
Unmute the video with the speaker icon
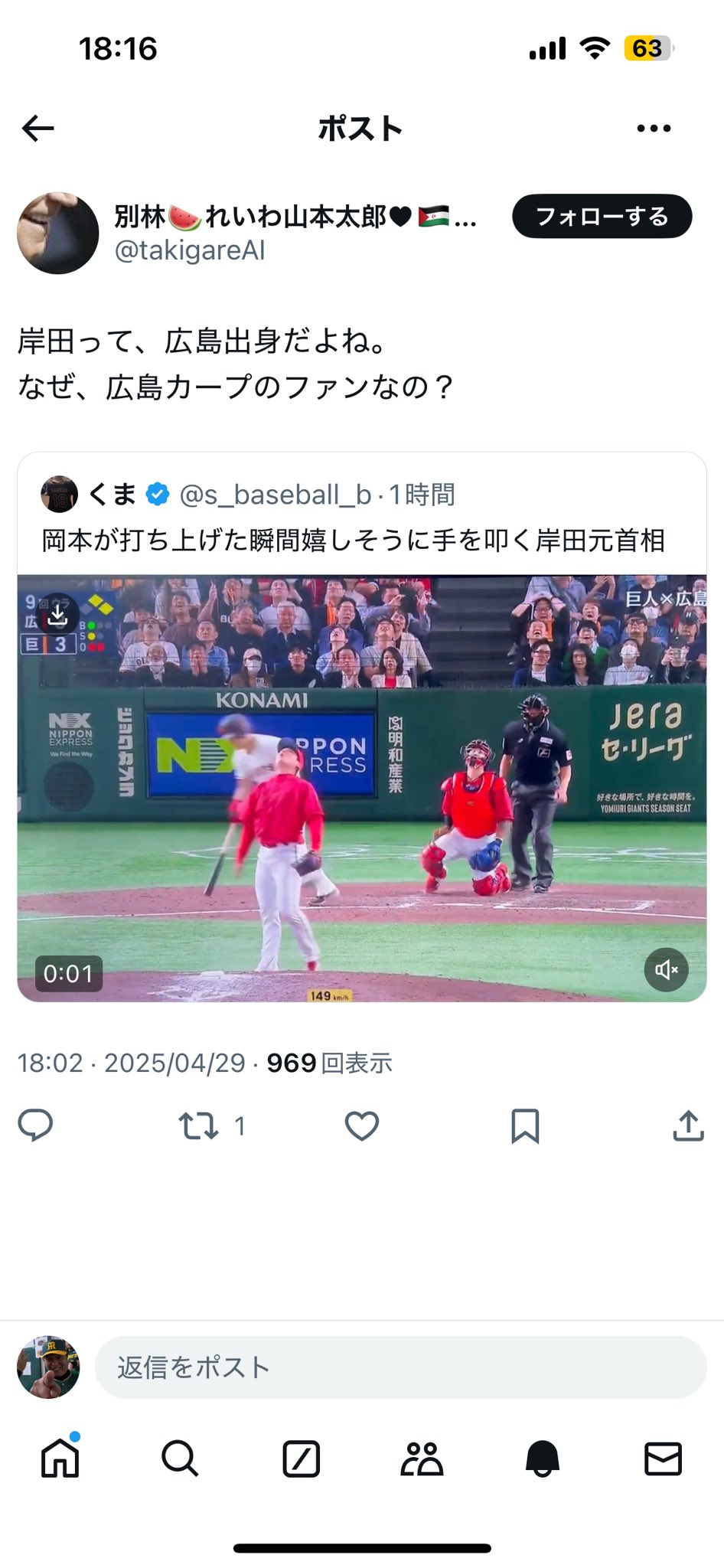pyautogui.click(x=666, y=970)
